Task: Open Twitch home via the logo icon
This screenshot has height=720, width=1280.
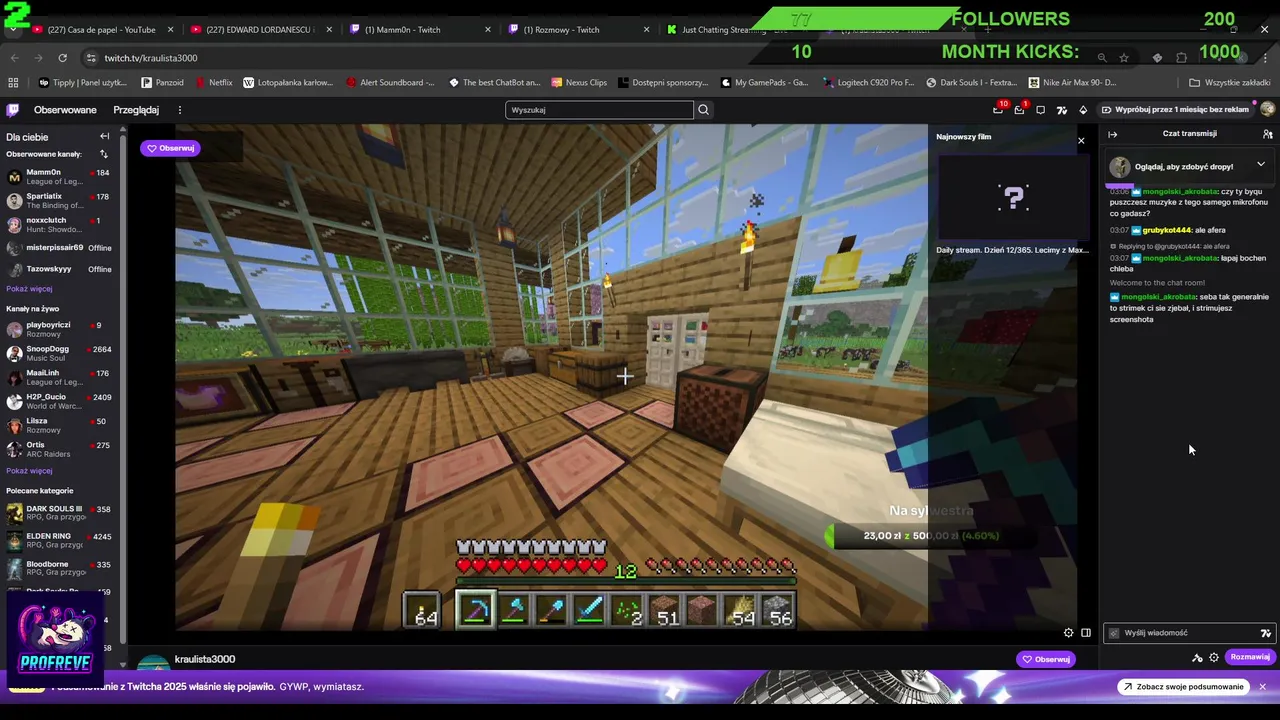Action: [x=12, y=110]
